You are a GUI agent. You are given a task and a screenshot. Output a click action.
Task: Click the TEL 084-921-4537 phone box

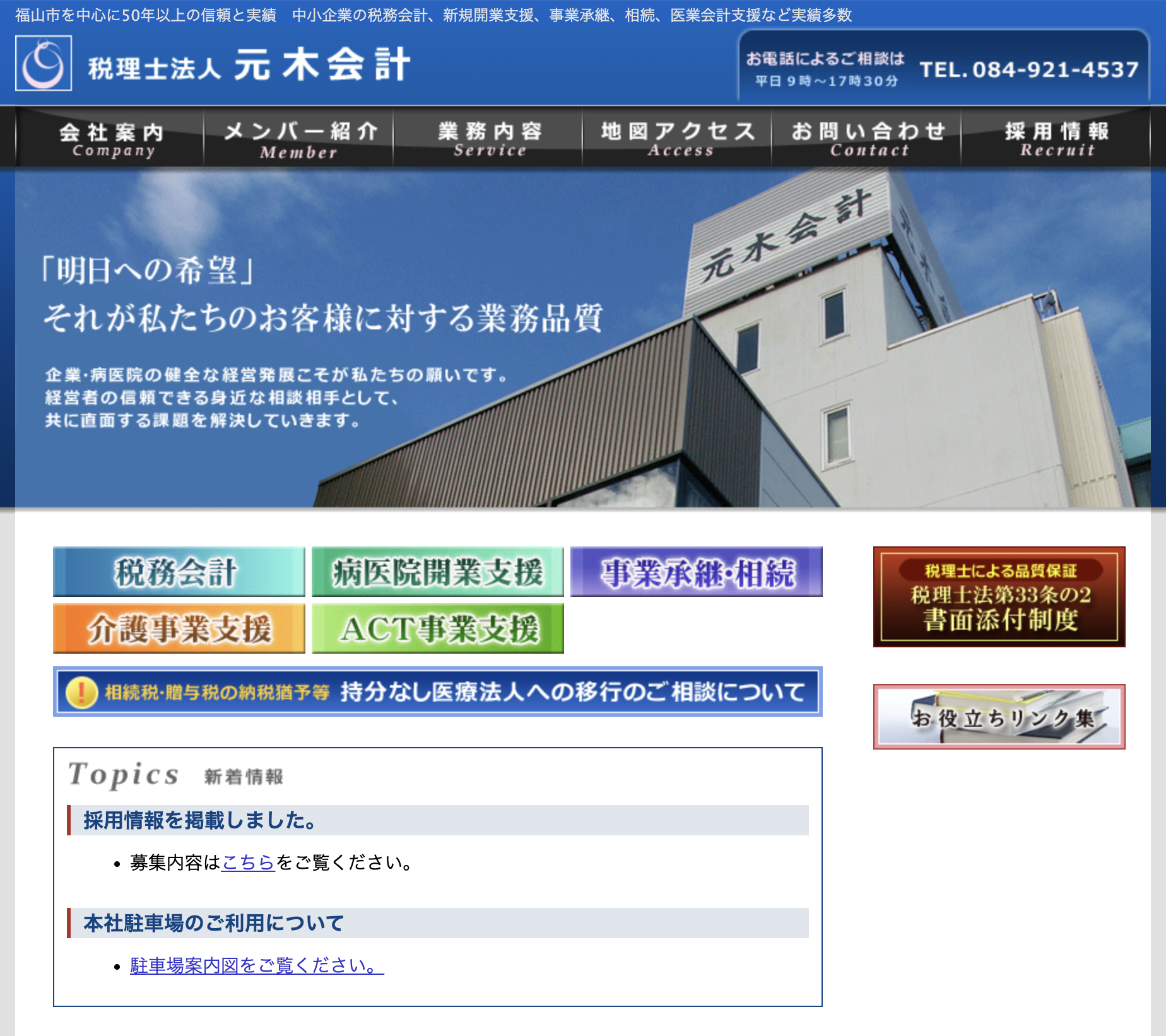click(944, 68)
